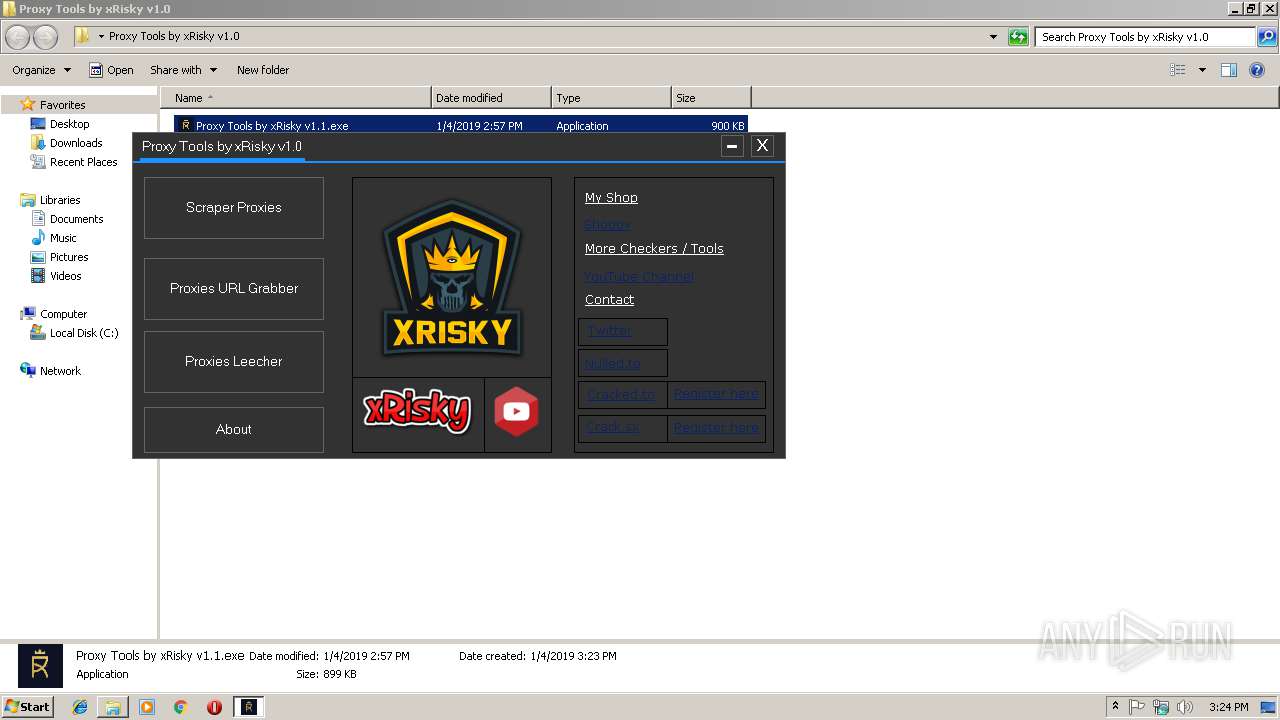Click the Contact heading
The width and height of the screenshot is (1280, 720).
point(609,300)
